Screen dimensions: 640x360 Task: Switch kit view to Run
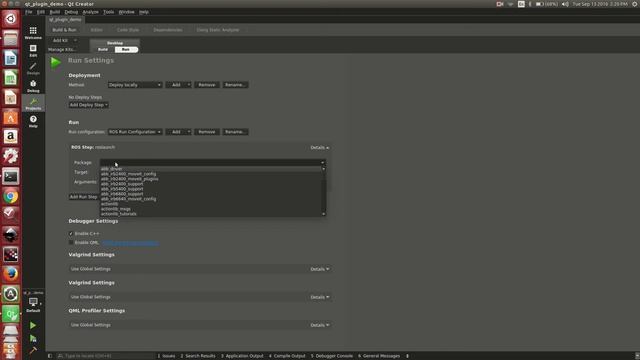tap(126, 49)
